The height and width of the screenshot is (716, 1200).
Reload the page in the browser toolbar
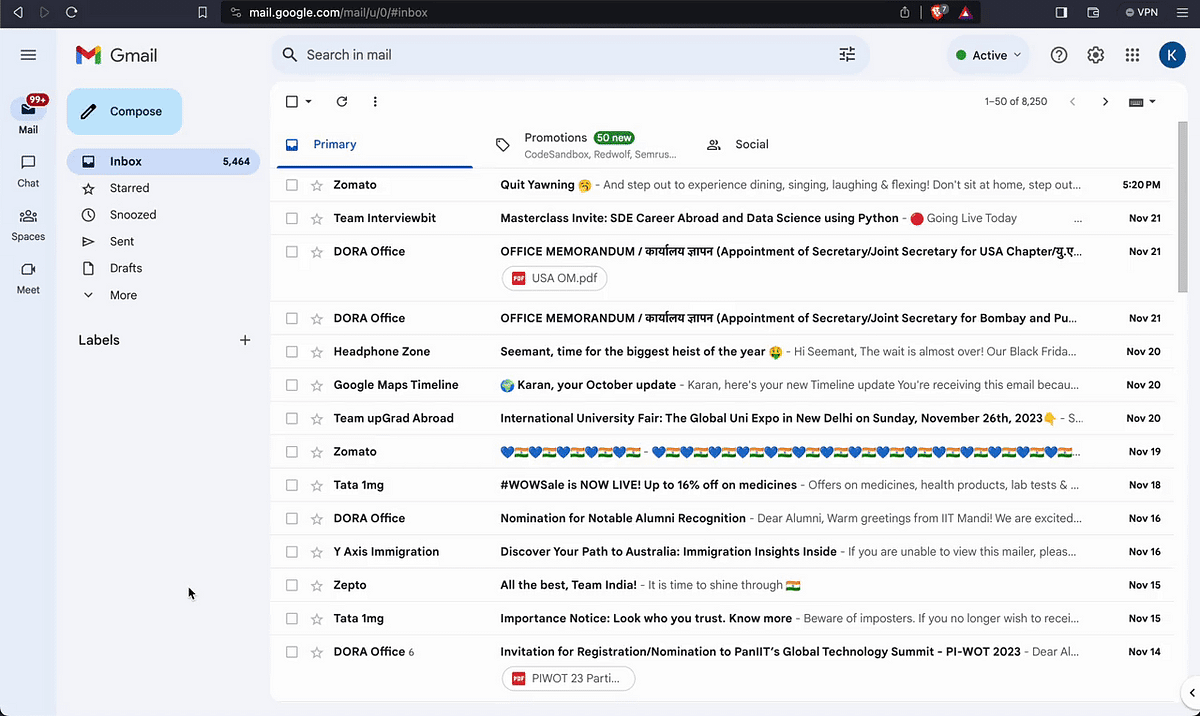pos(71,12)
